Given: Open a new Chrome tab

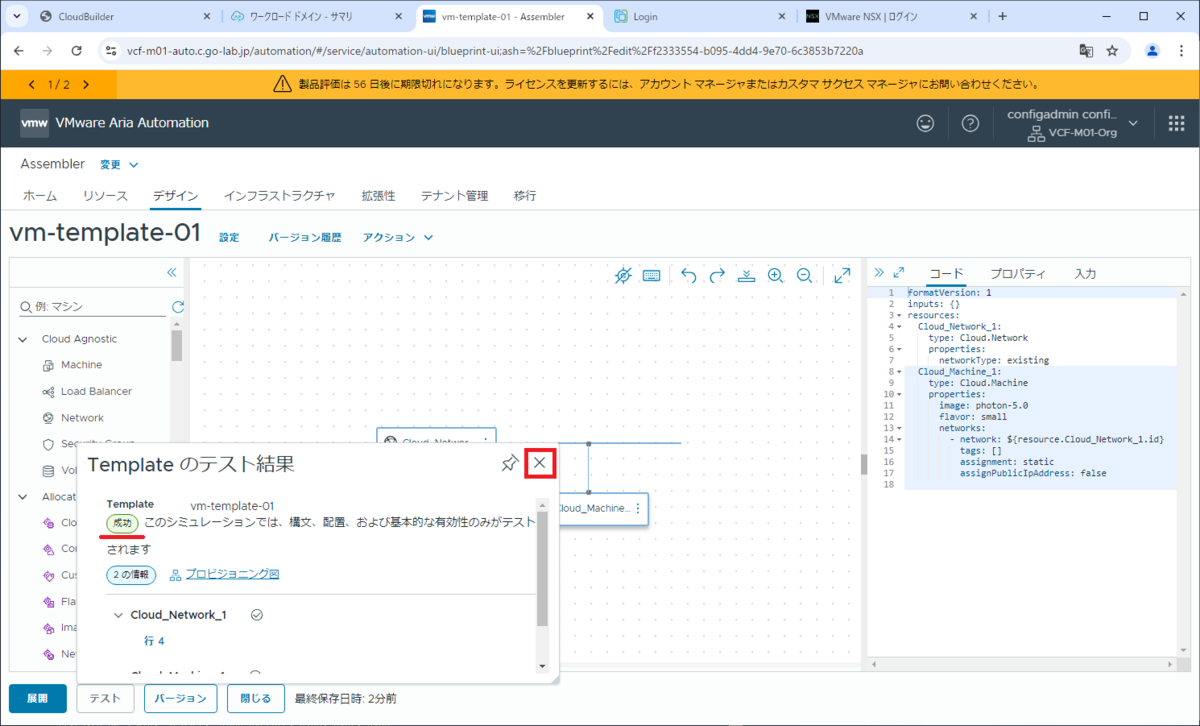Looking at the screenshot, I should pos(1003,16).
